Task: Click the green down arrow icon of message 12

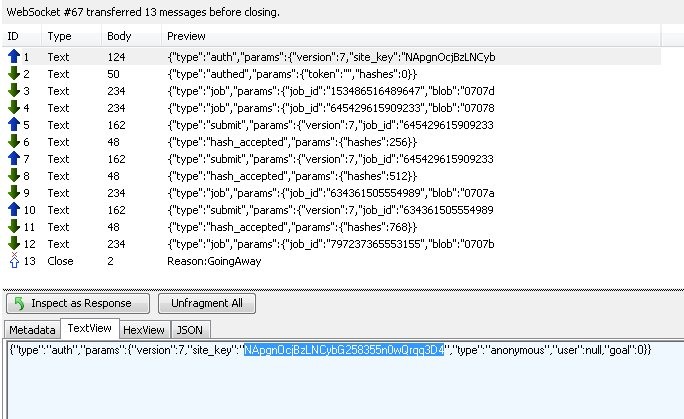Action: (14, 243)
